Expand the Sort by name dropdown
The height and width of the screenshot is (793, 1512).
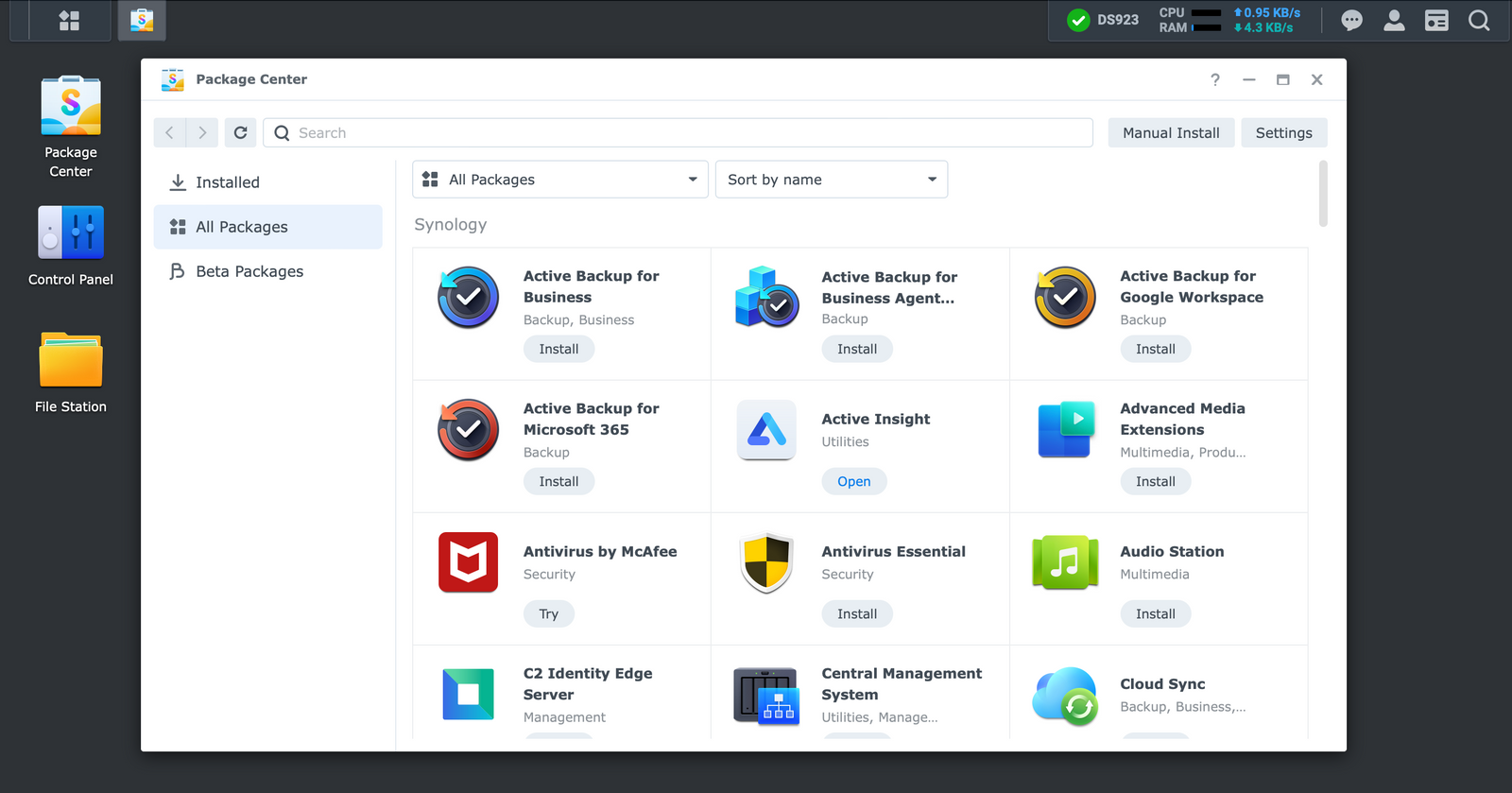point(832,180)
